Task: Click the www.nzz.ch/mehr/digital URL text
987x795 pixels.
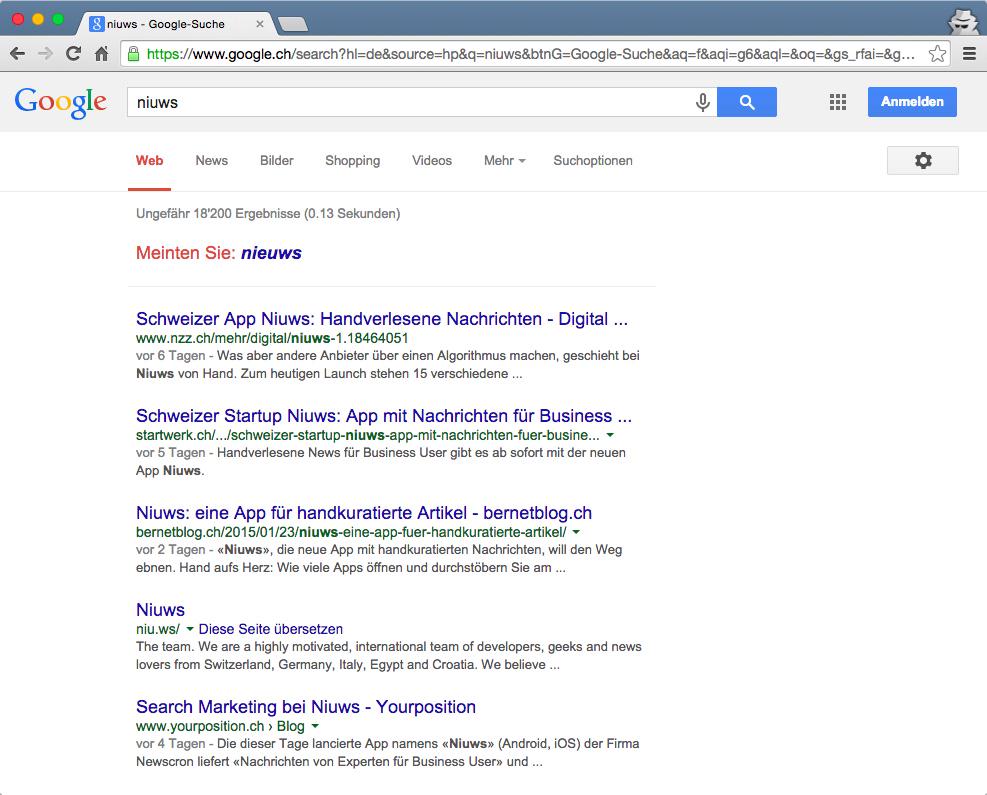Action: [x=272, y=338]
